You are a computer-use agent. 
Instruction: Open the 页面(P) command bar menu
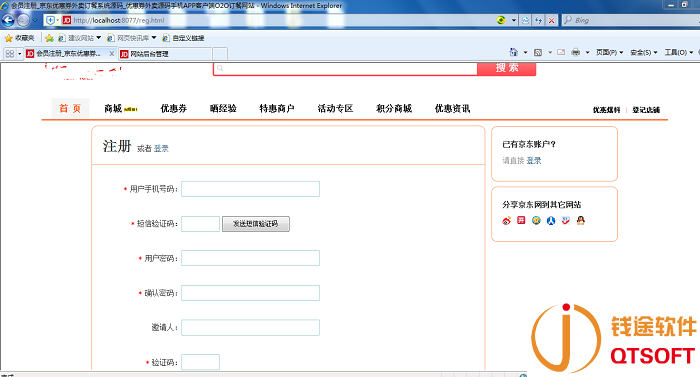[609, 52]
